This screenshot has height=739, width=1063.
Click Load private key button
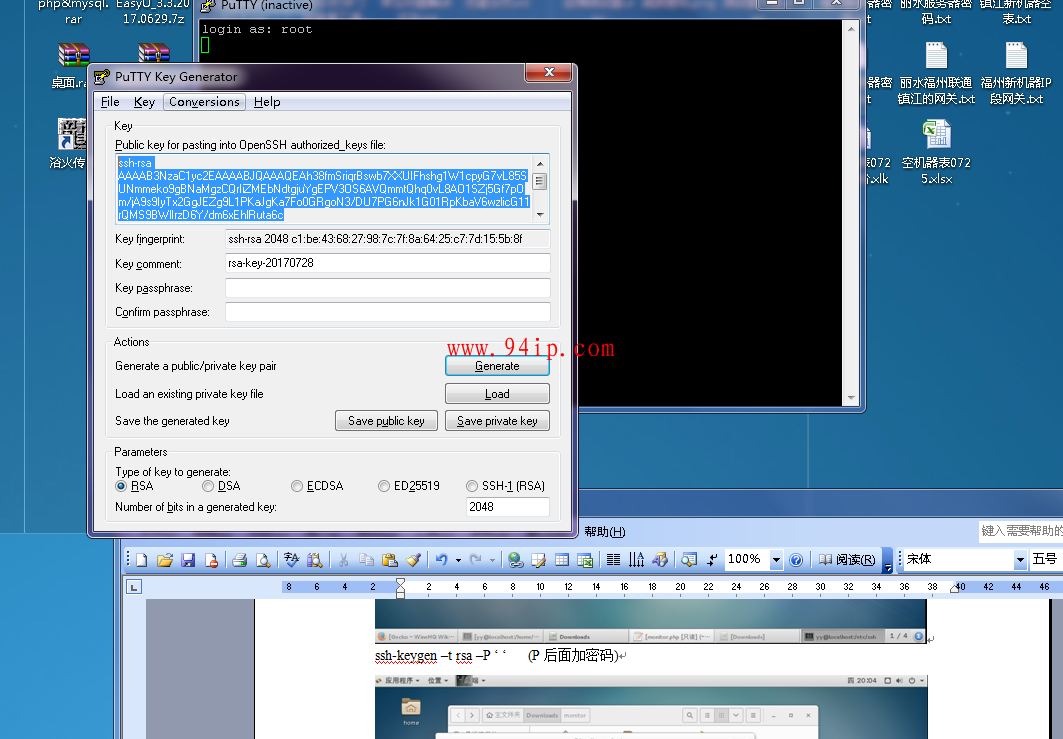click(497, 394)
